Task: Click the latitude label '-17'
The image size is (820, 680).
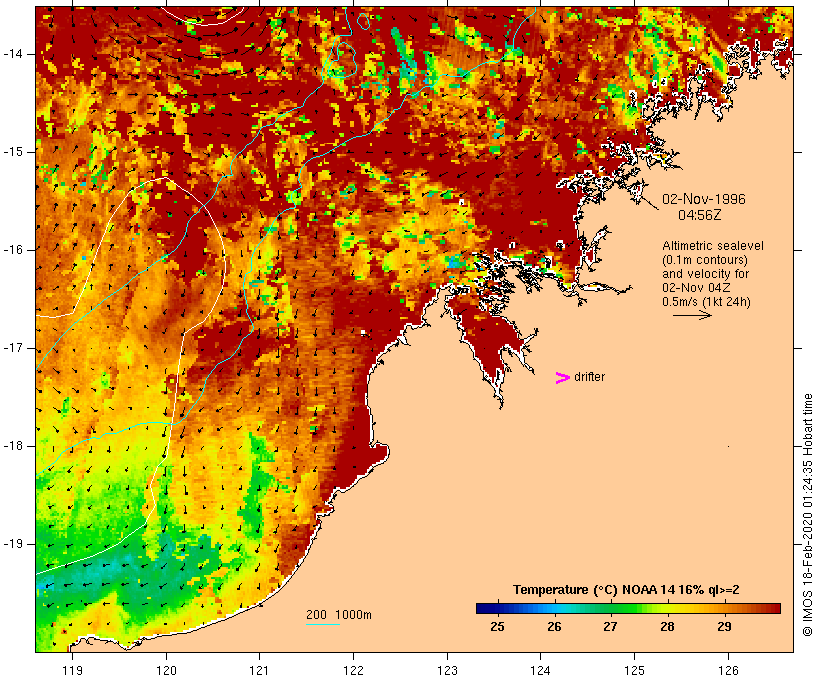Action: click(x=12, y=348)
